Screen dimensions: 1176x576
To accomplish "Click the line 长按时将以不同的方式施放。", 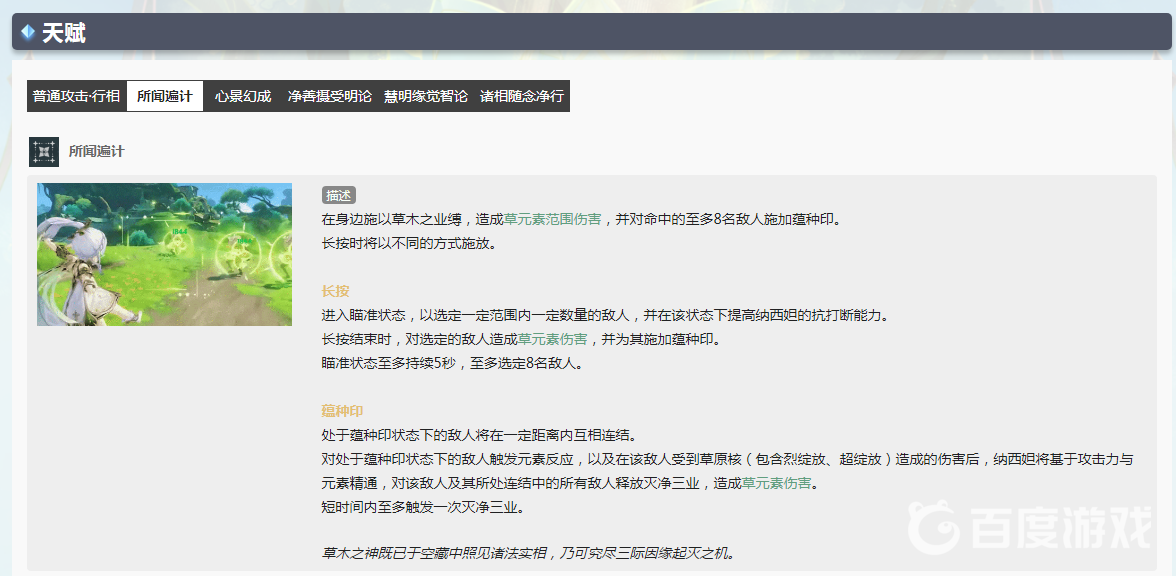I will [409, 244].
